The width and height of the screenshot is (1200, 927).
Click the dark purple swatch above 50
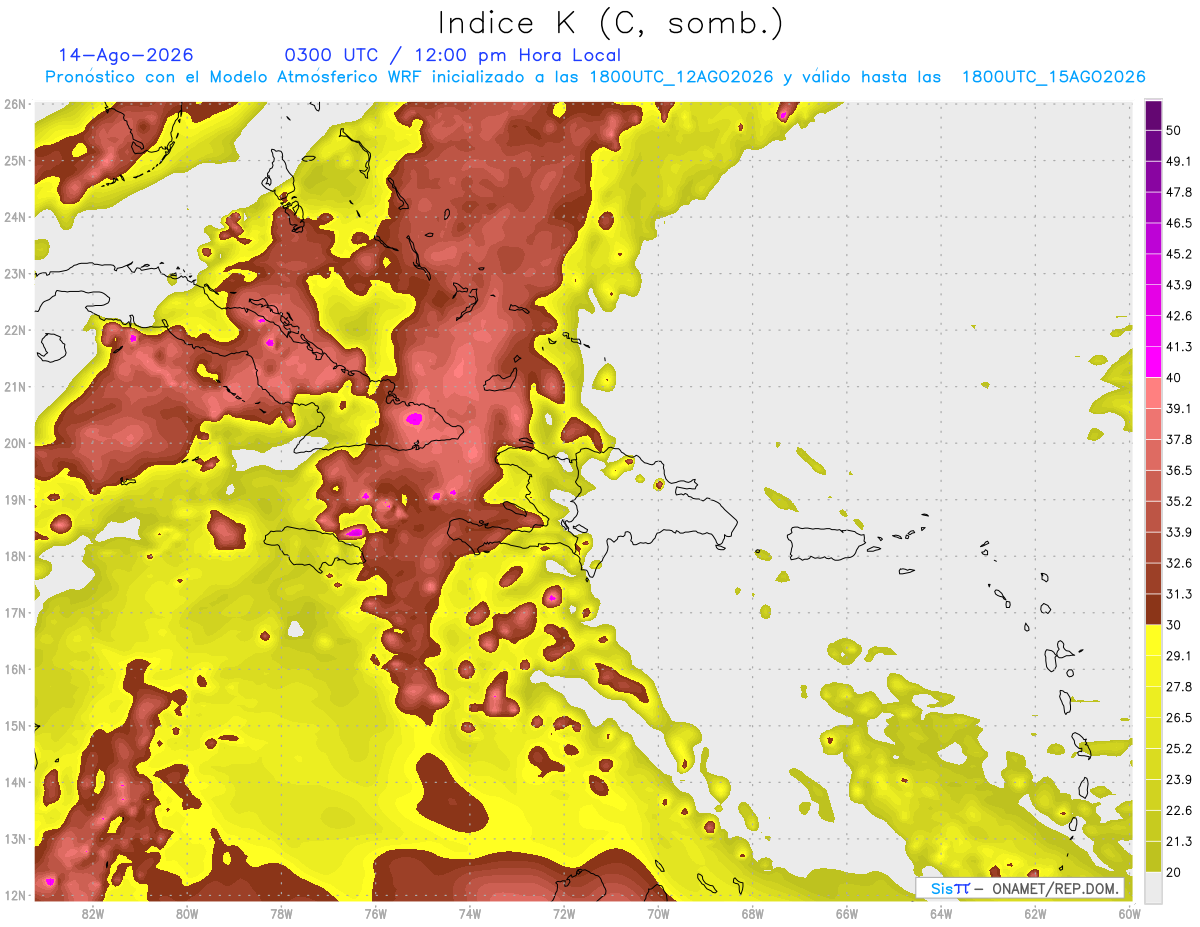tap(1153, 116)
